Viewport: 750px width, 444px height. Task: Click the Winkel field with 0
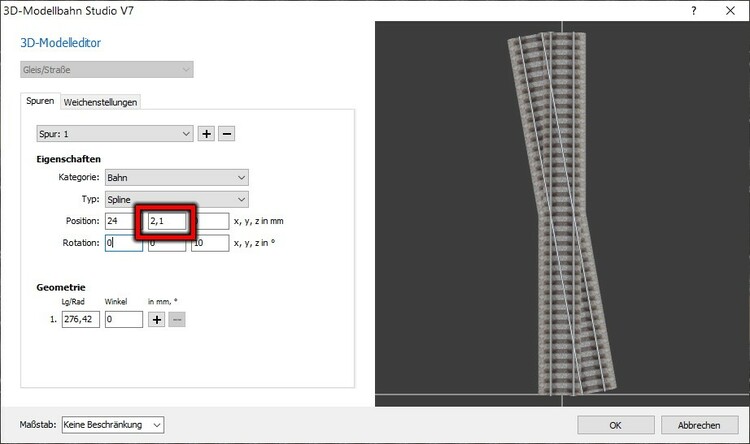point(124,319)
